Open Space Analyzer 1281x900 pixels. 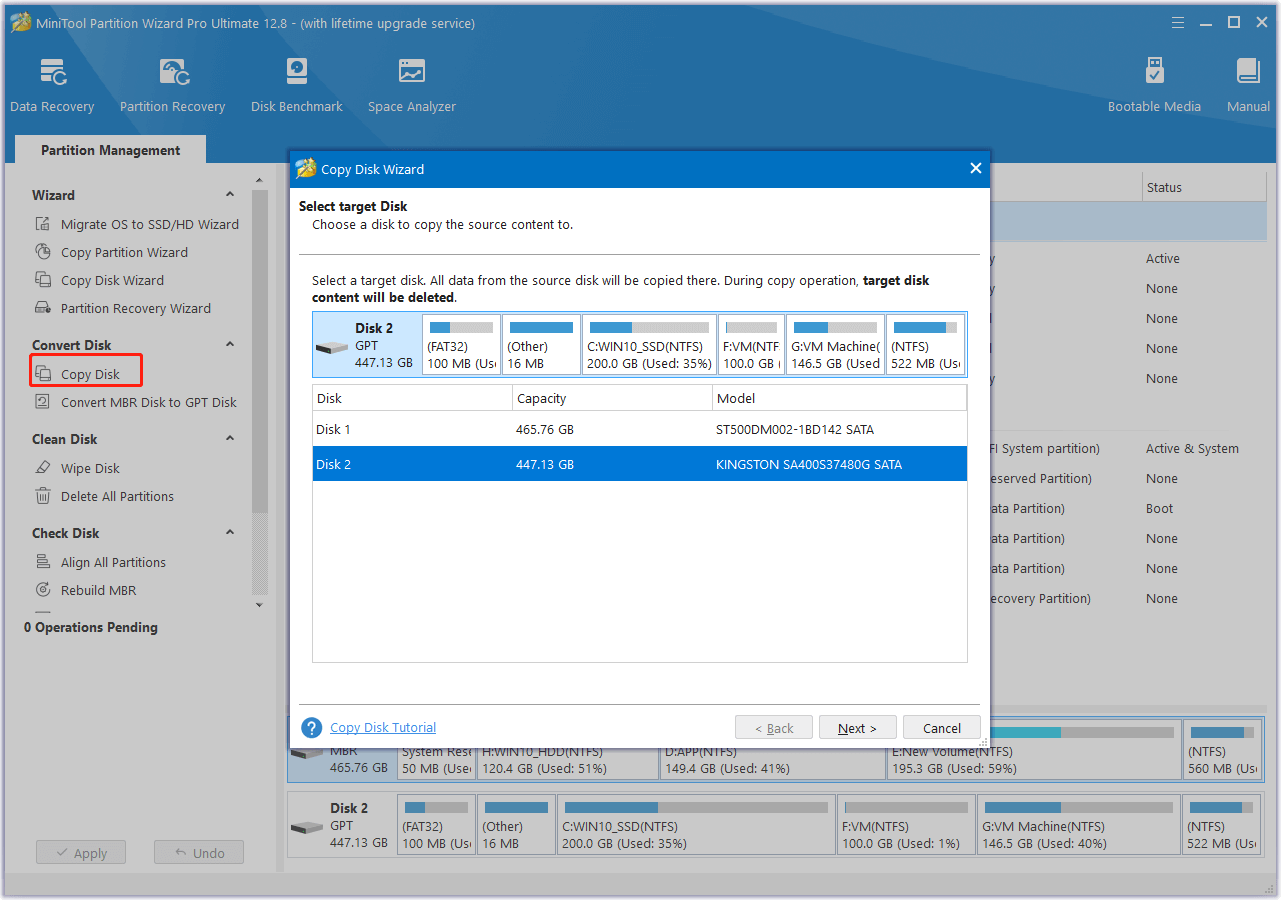point(411,86)
